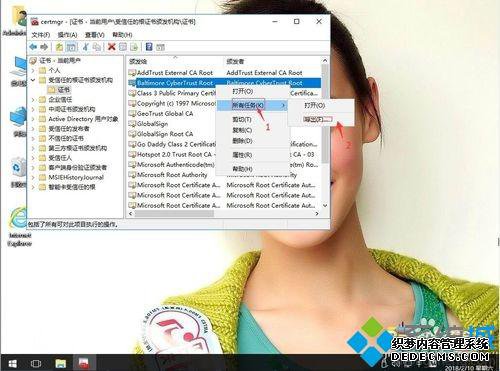
Task: Click the Go Daddy Class 2 certificate icon
Action: 132,144
